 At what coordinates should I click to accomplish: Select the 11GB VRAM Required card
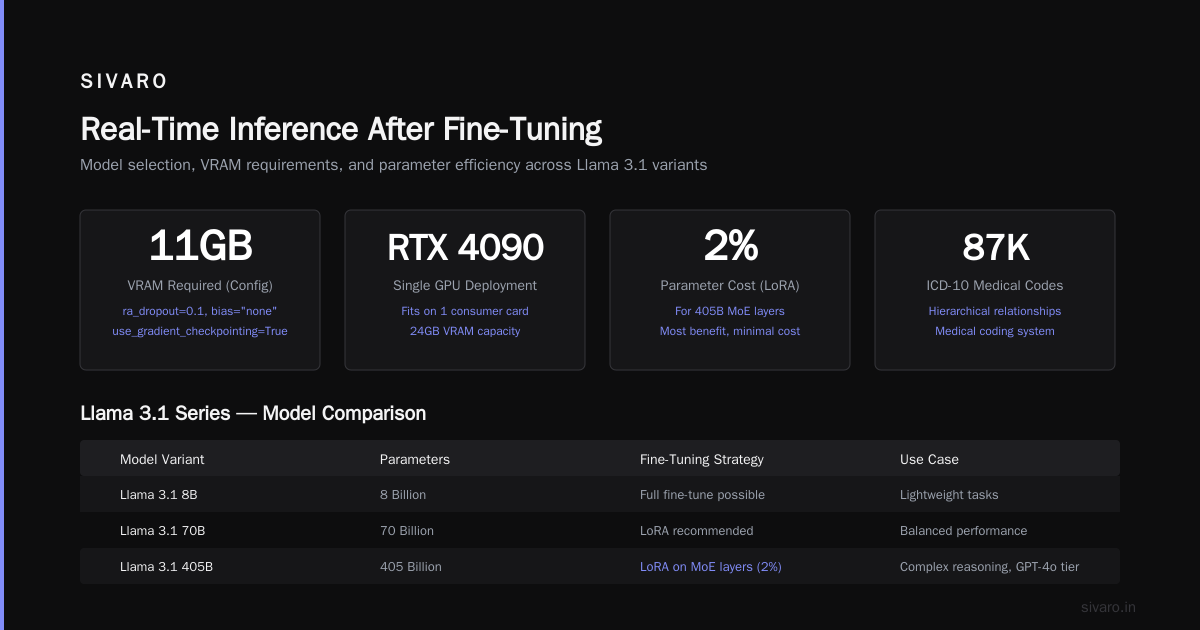pyautogui.click(x=200, y=290)
